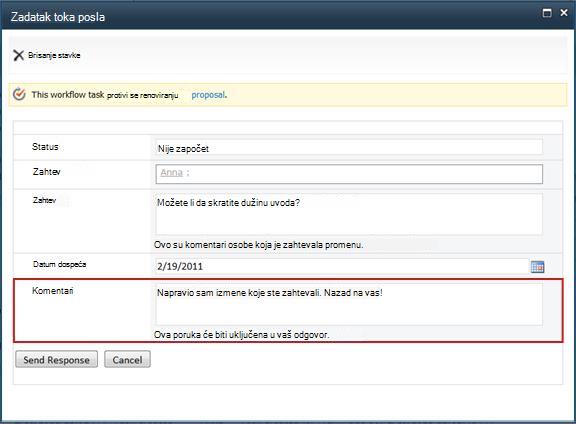Click the request text box about skratite dužinu uvoda

(x=349, y=214)
